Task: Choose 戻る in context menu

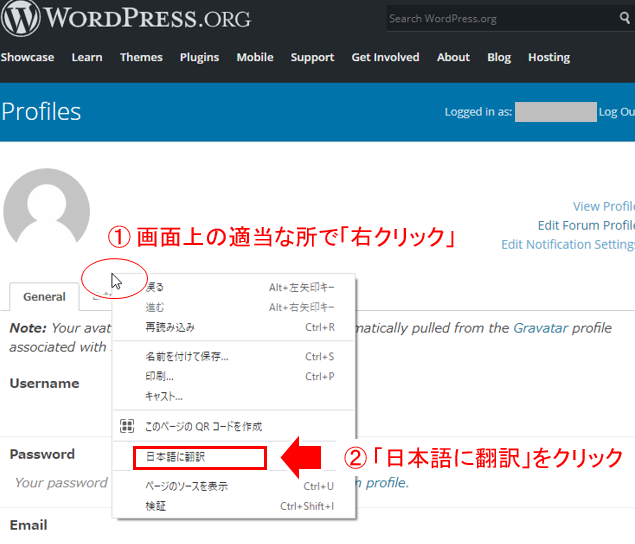Action: (x=234, y=287)
